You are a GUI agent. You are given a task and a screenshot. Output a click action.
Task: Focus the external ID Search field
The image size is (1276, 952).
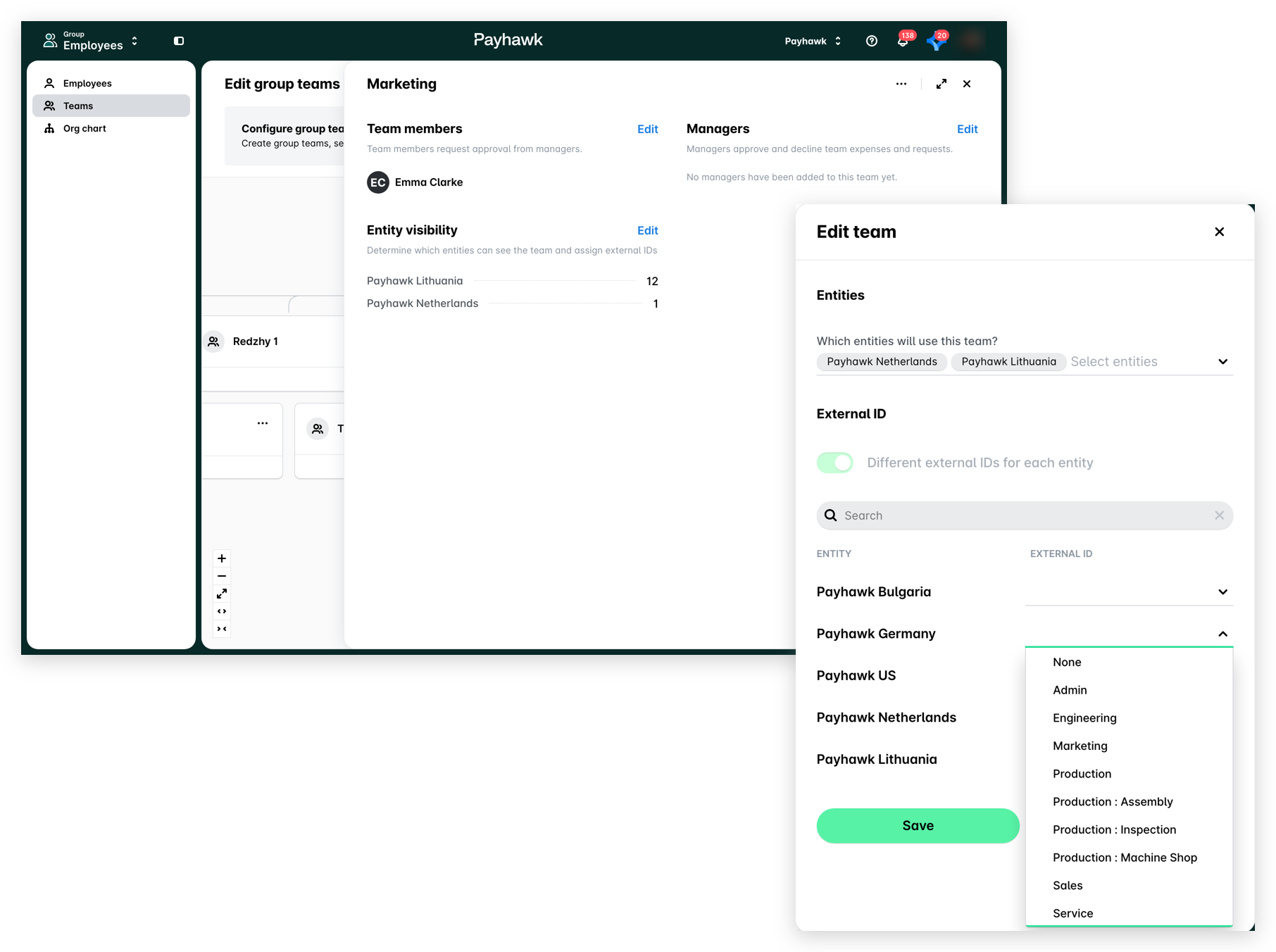[1025, 515]
